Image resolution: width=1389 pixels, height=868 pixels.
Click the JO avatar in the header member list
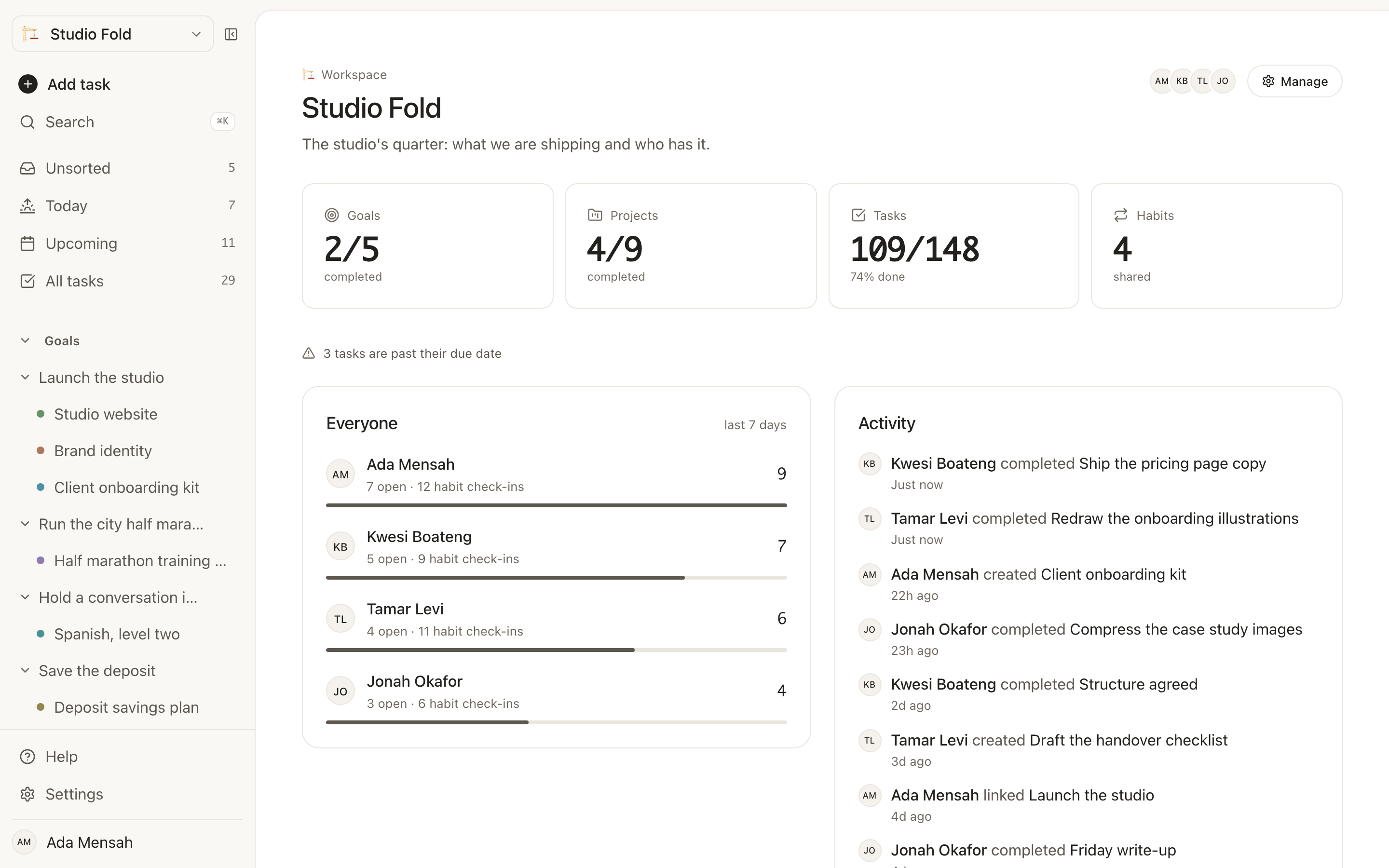pos(1223,81)
